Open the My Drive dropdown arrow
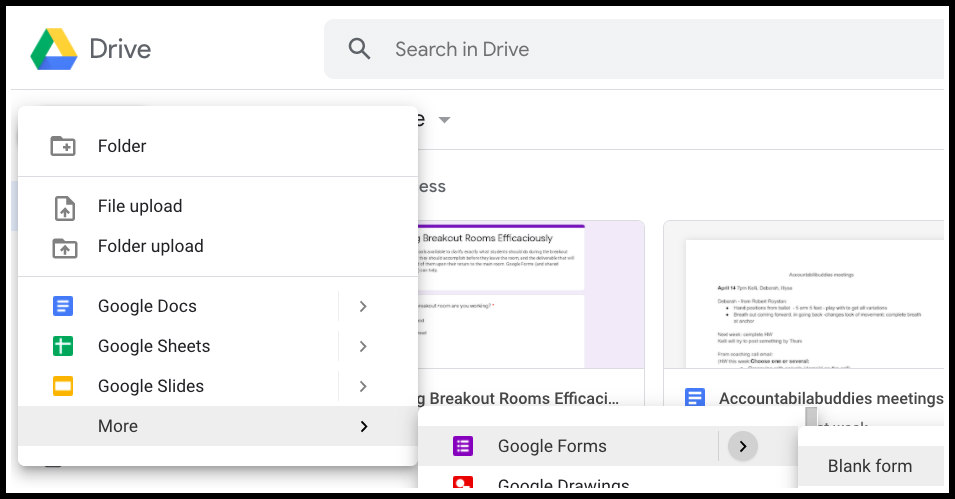955x499 pixels. click(444, 120)
